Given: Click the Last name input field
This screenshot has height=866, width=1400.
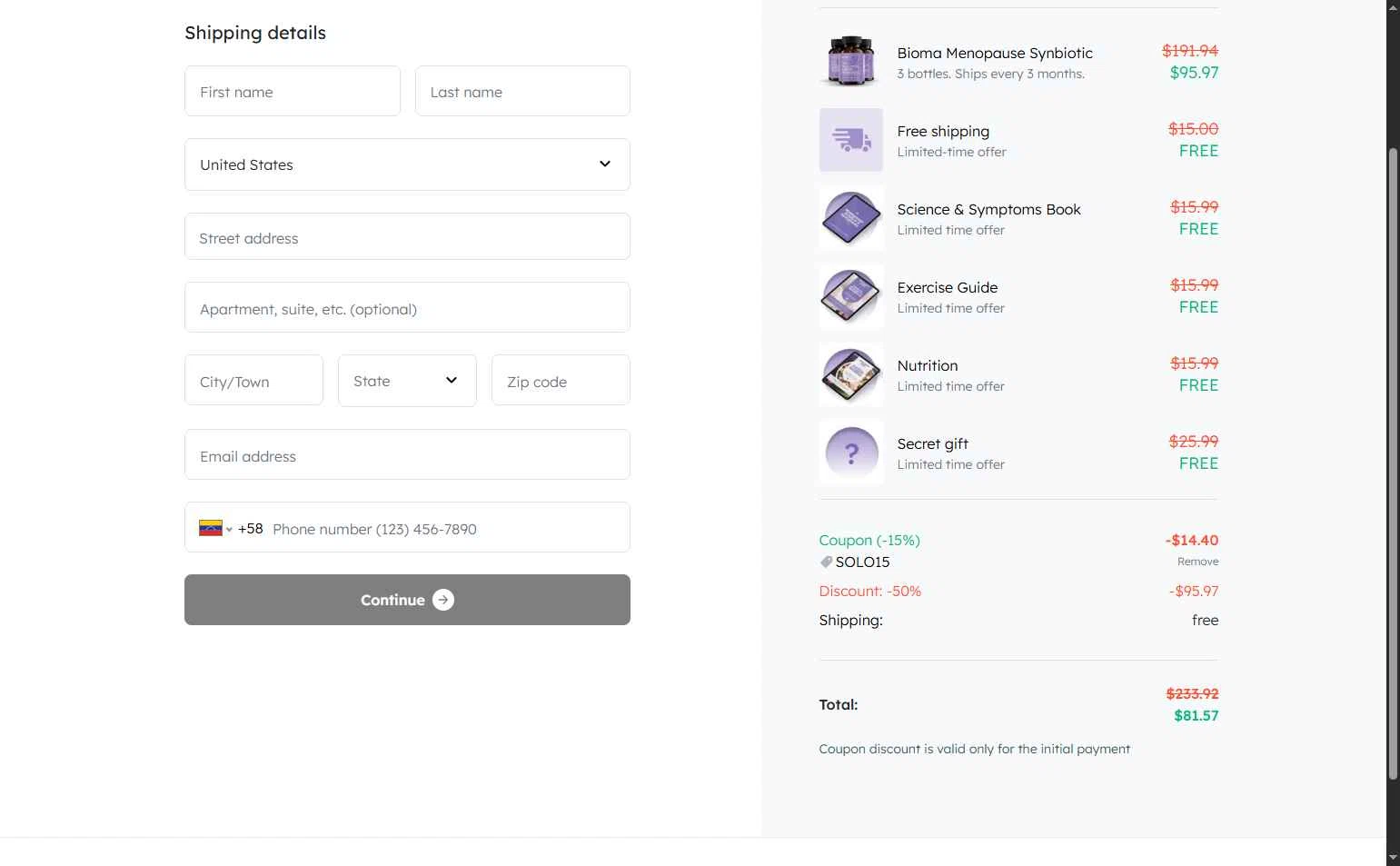Looking at the screenshot, I should [522, 91].
